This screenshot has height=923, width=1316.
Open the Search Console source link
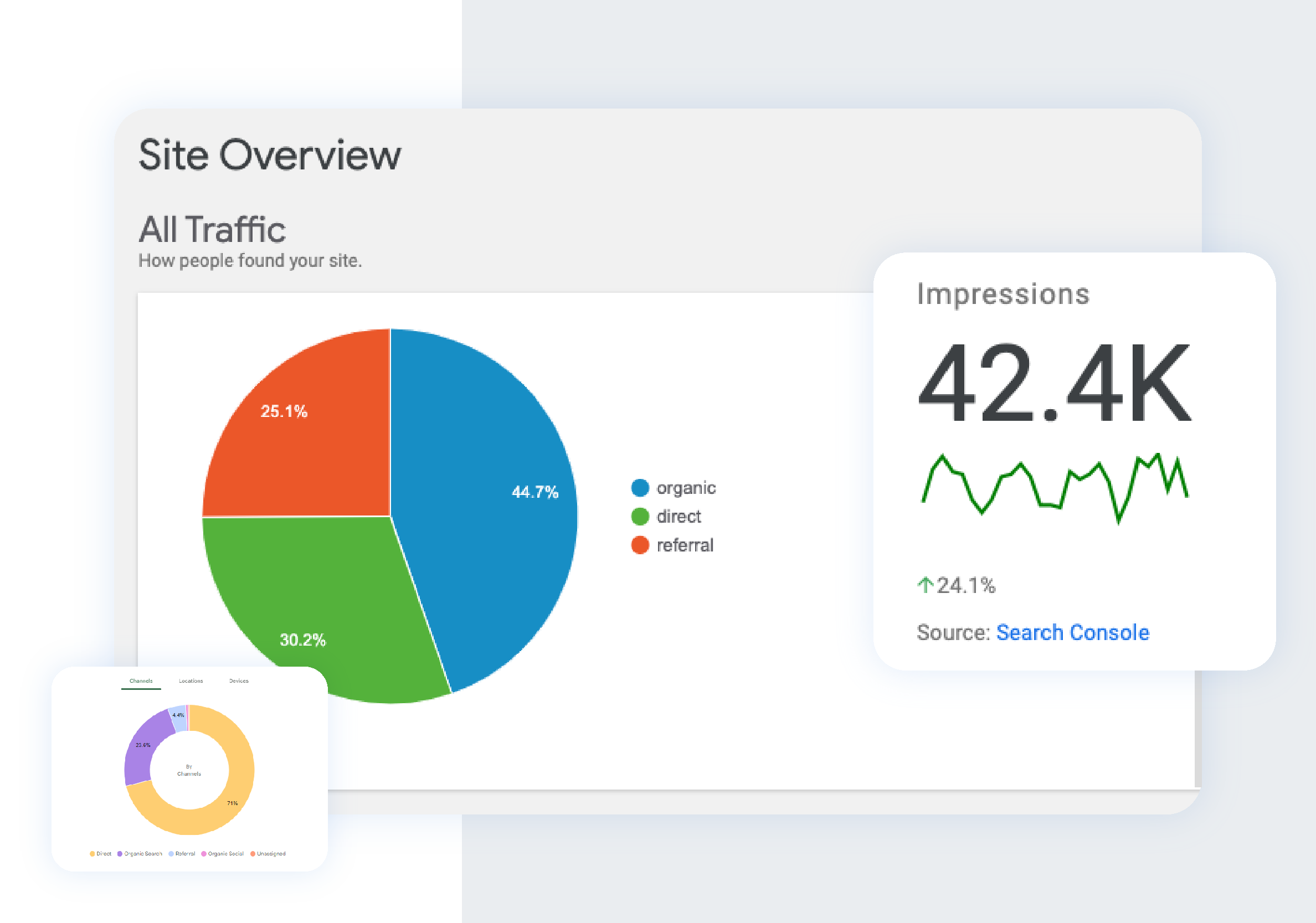coord(1072,632)
